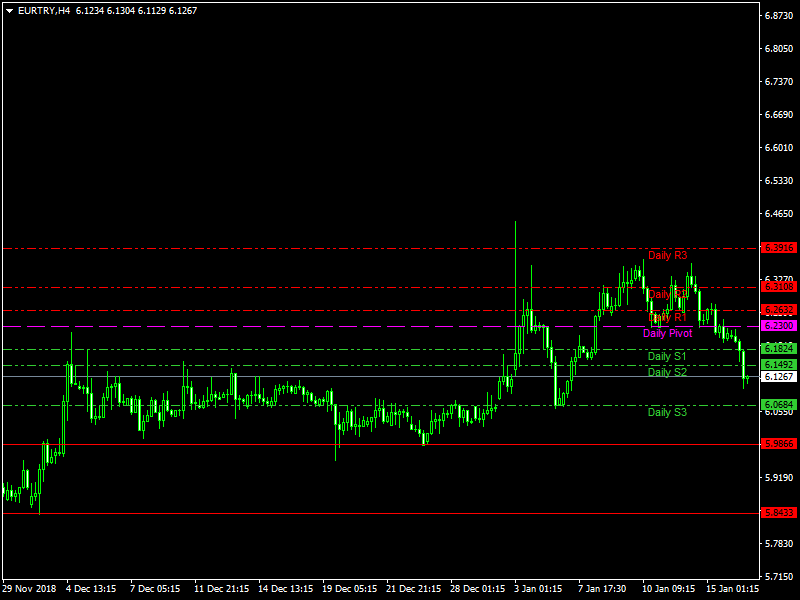This screenshot has width=800, height=600.
Task: Select the Daily S2 support label
Action: pos(667,372)
